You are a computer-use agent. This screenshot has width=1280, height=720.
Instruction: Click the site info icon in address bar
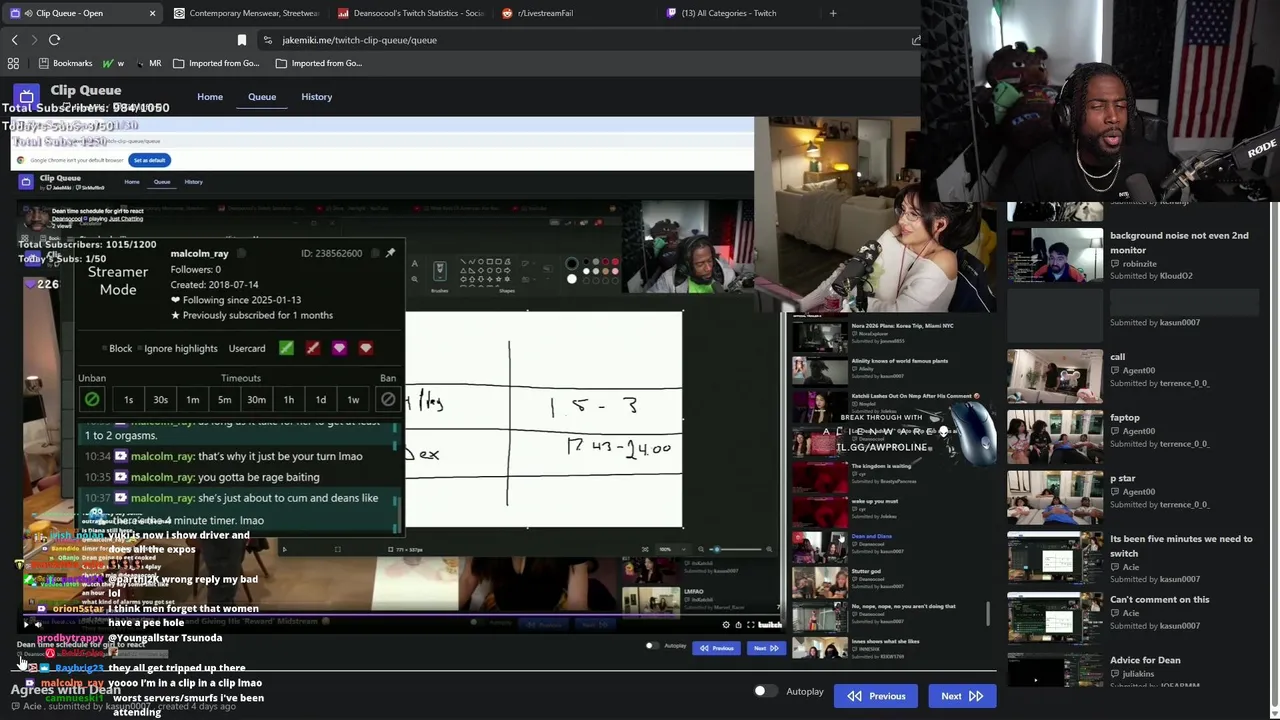coord(267,40)
